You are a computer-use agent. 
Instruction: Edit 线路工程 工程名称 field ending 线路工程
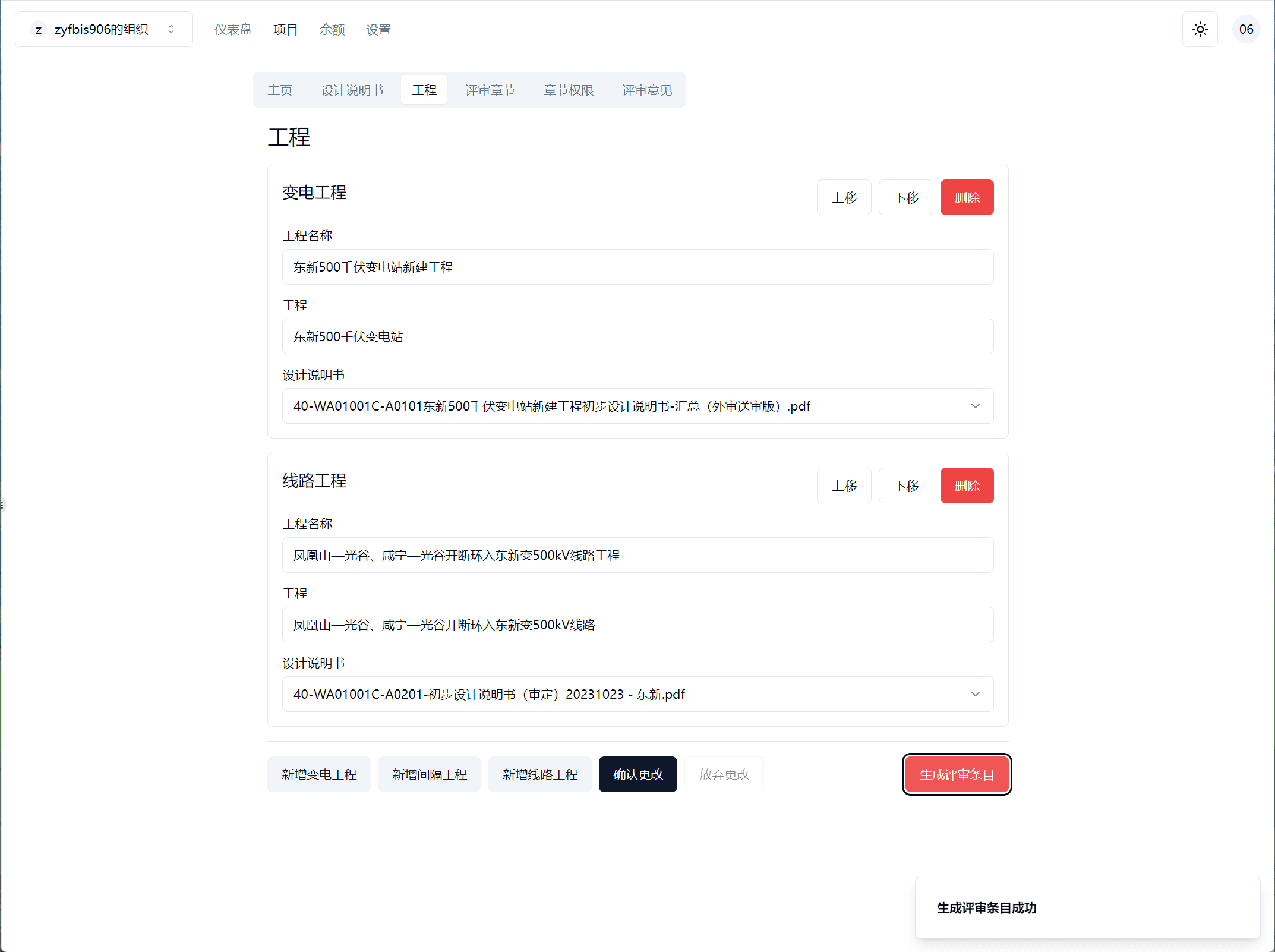pyautogui.click(x=638, y=555)
